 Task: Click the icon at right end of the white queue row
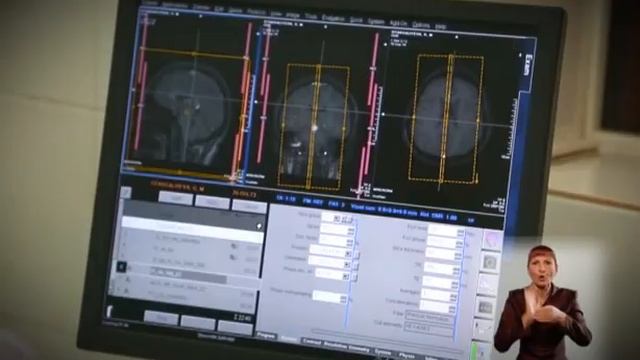259,226
